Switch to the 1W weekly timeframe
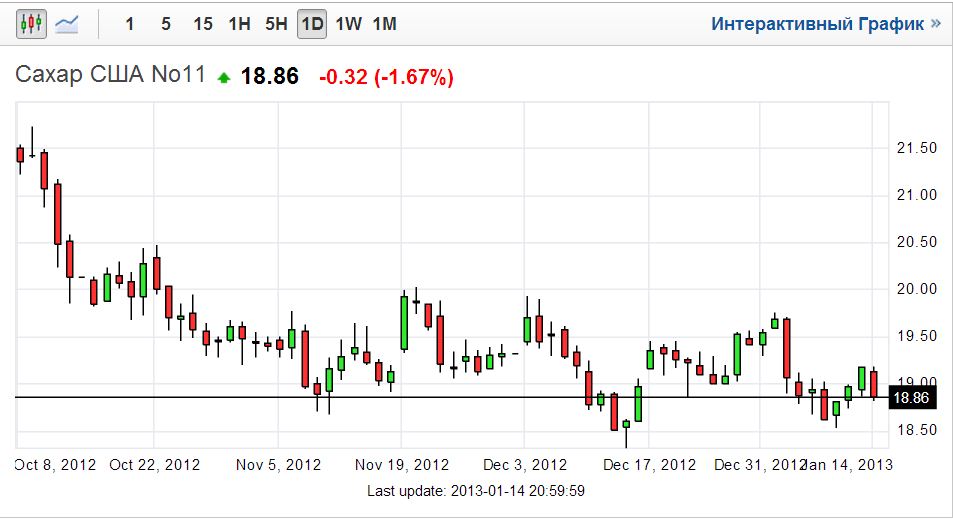This screenshot has width=953, height=527. (x=349, y=24)
